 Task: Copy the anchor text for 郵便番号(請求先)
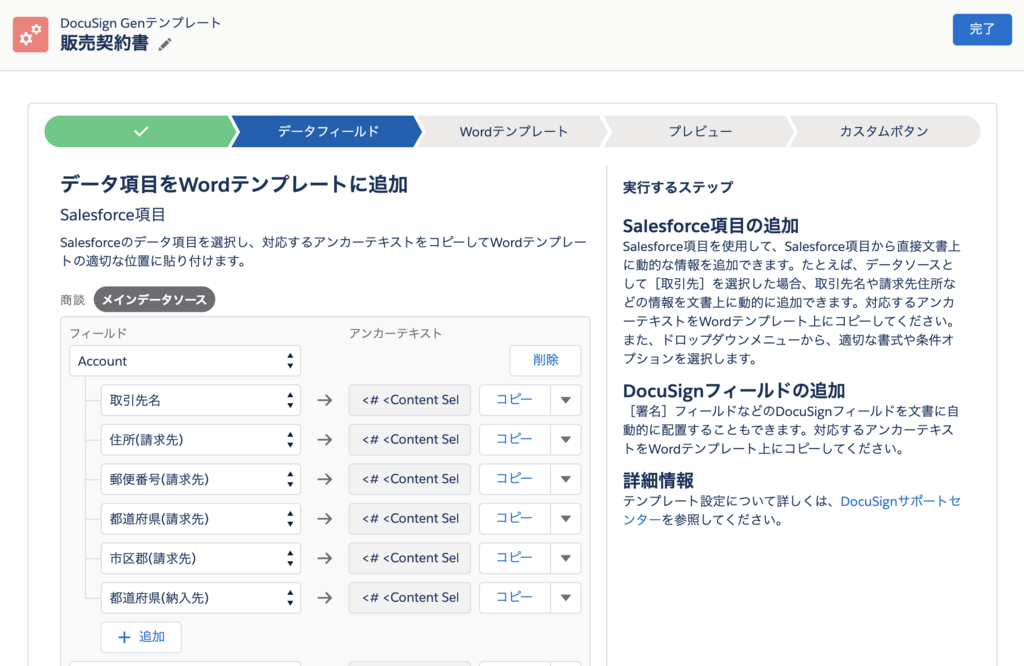point(515,479)
